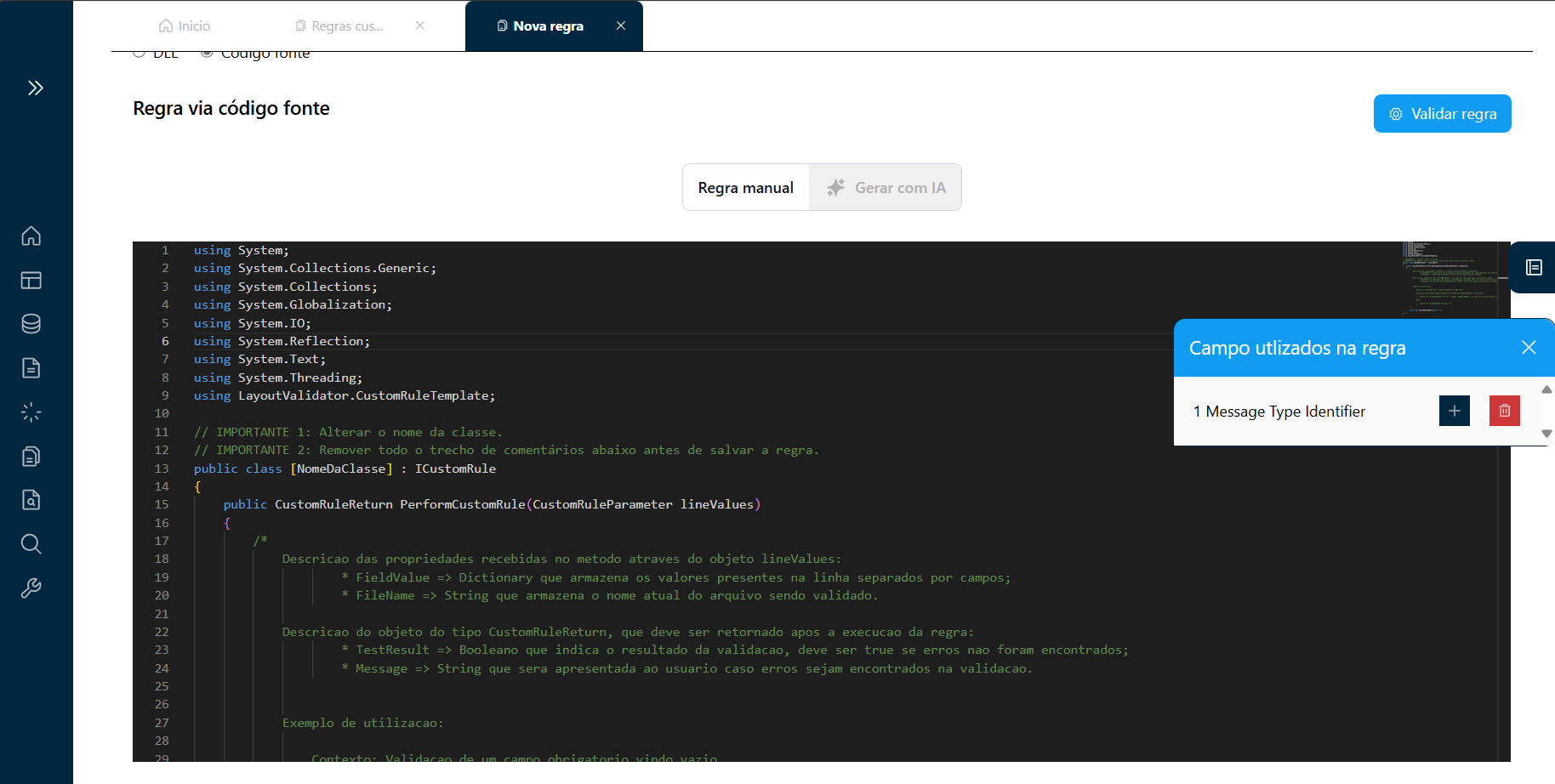Select the DLL radio option
1555x784 pixels.
(x=140, y=54)
